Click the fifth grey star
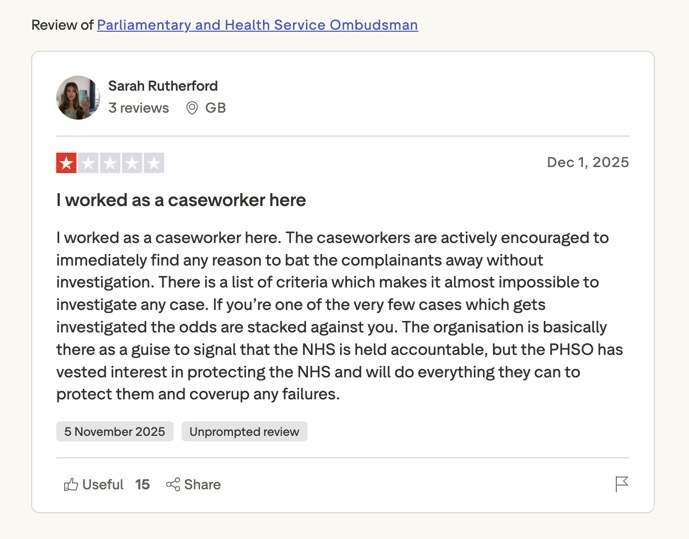689x539 pixels. click(153, 163)
